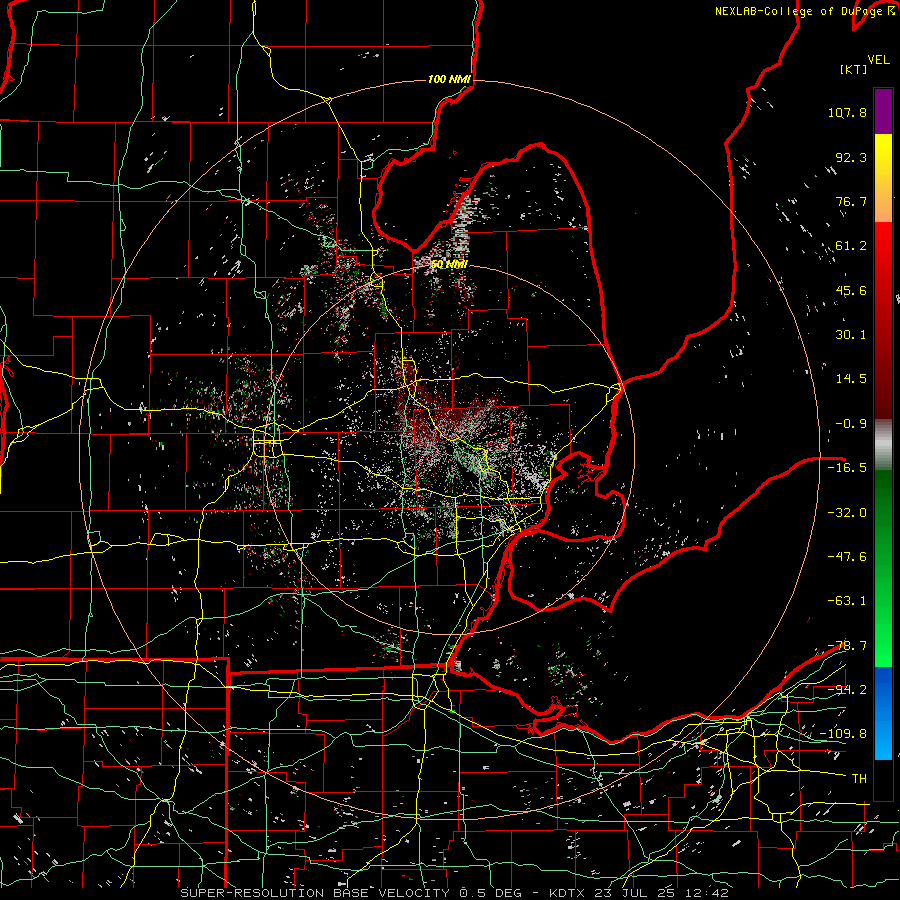
Task: Click the 30.1 velocity scale value
Action: [x=851, y=335]
